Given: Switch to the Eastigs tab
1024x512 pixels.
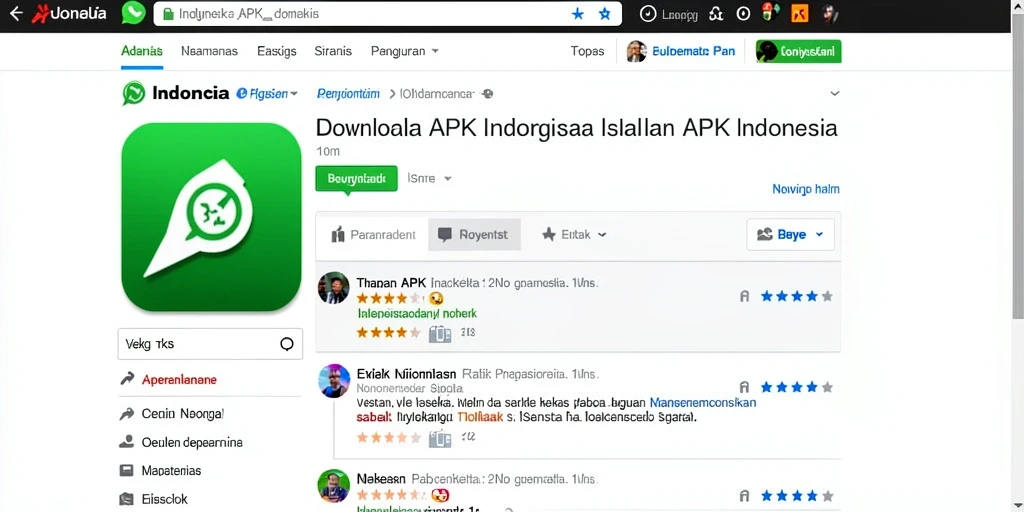Looking at the screenshot, I should [277, 51].
